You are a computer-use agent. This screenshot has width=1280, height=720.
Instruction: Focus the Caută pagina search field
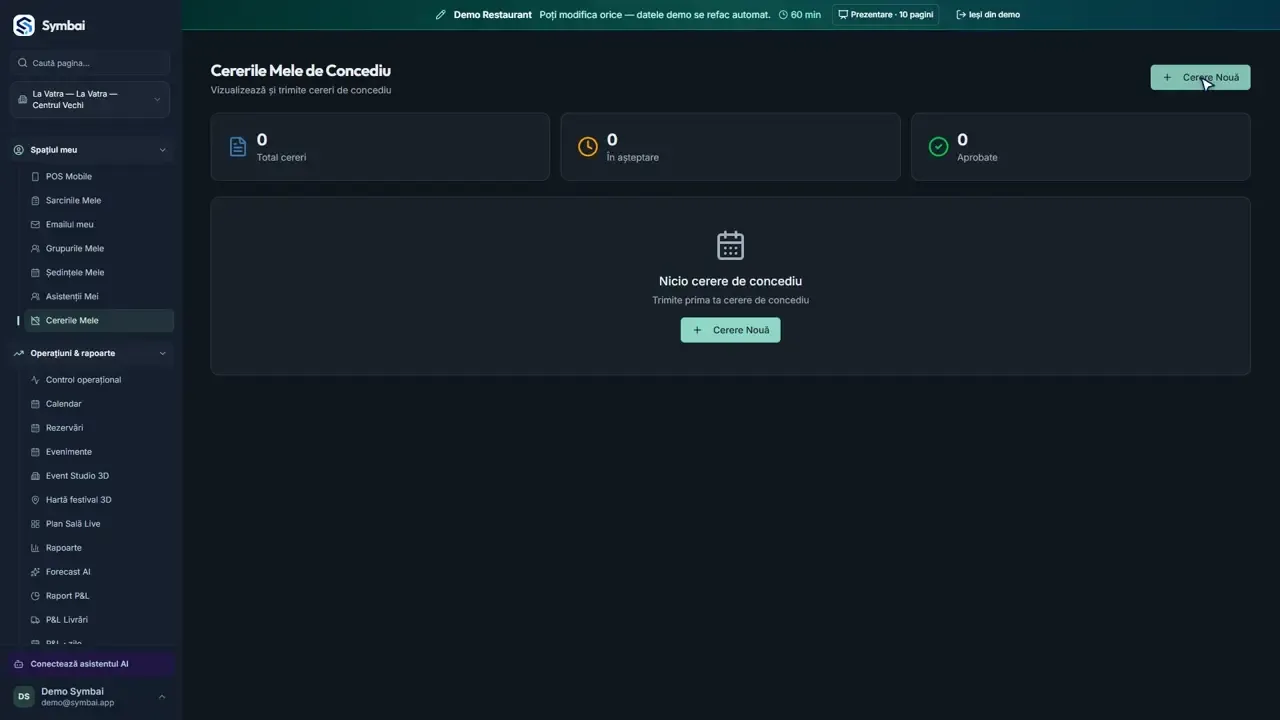coord(90,63)
